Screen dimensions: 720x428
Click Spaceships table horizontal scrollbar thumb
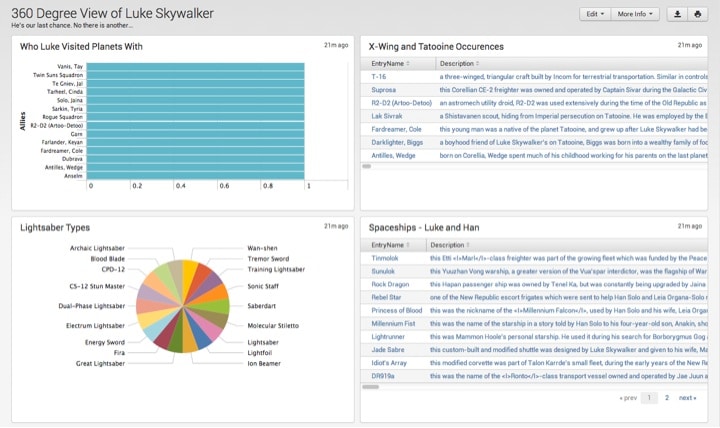(x=371, y=387)
